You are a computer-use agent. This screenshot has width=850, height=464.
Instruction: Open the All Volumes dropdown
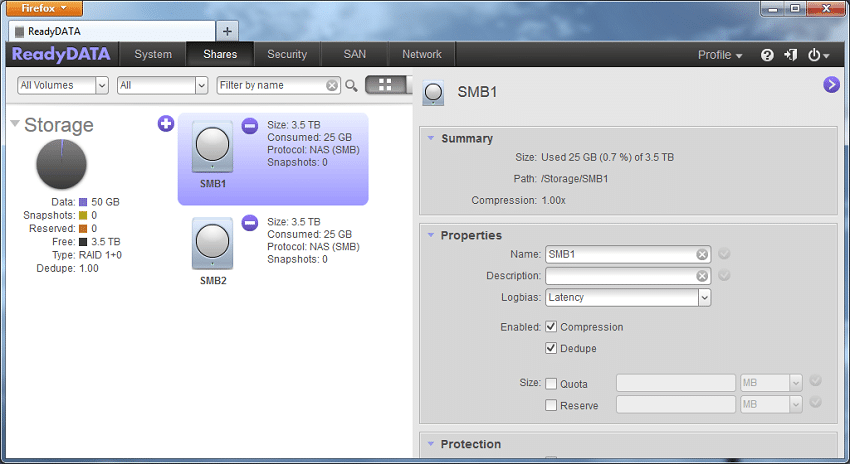[x=63, y=85]
